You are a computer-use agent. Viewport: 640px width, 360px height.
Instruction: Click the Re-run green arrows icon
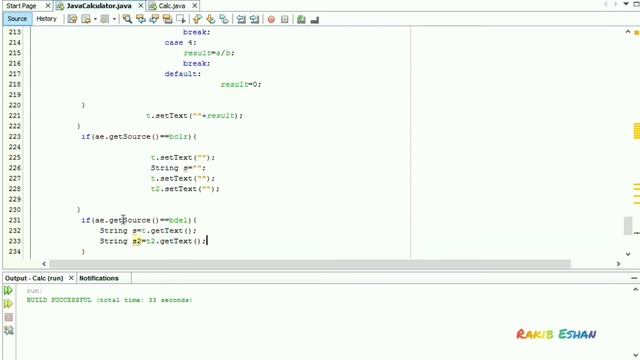click(x=8, y=291)
